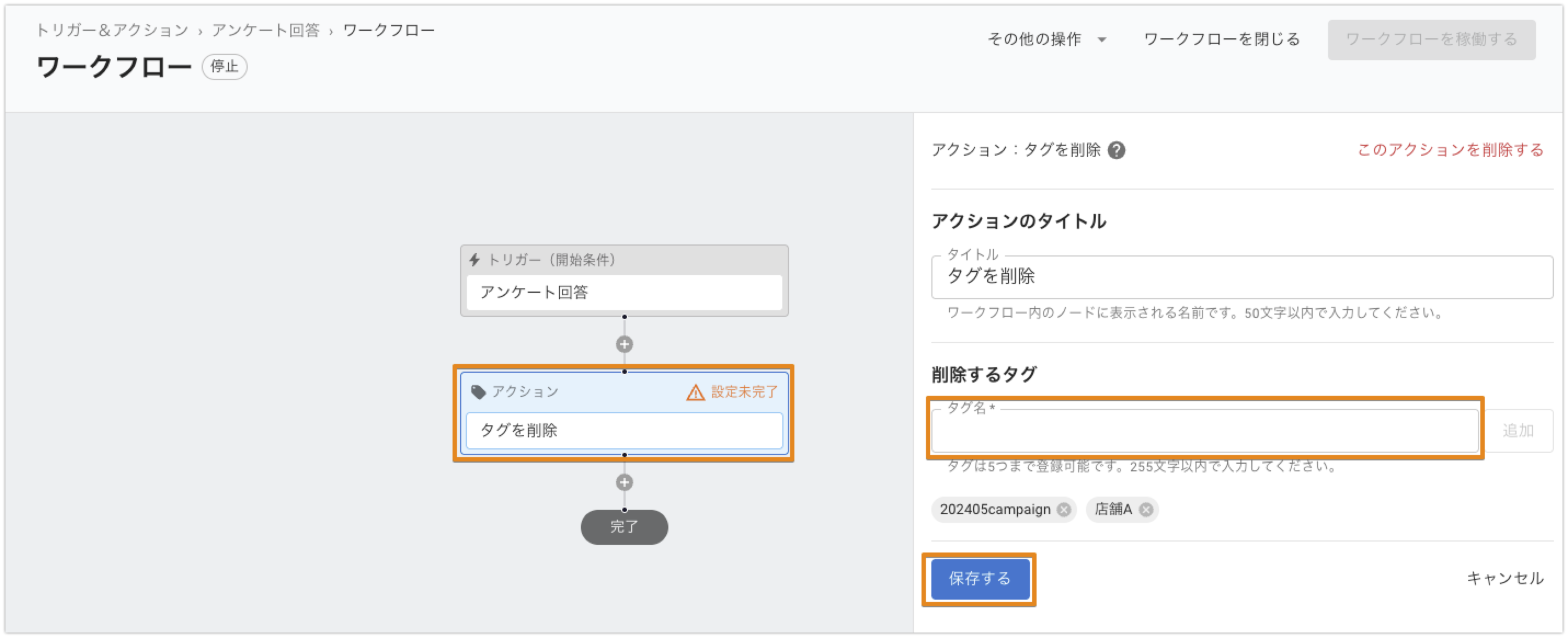The width and height of the screenshot is (1568, 638).
Task: Click the 設定未完了 warning triangle icon
Action: pyautogui.click(x=695, y=392)
